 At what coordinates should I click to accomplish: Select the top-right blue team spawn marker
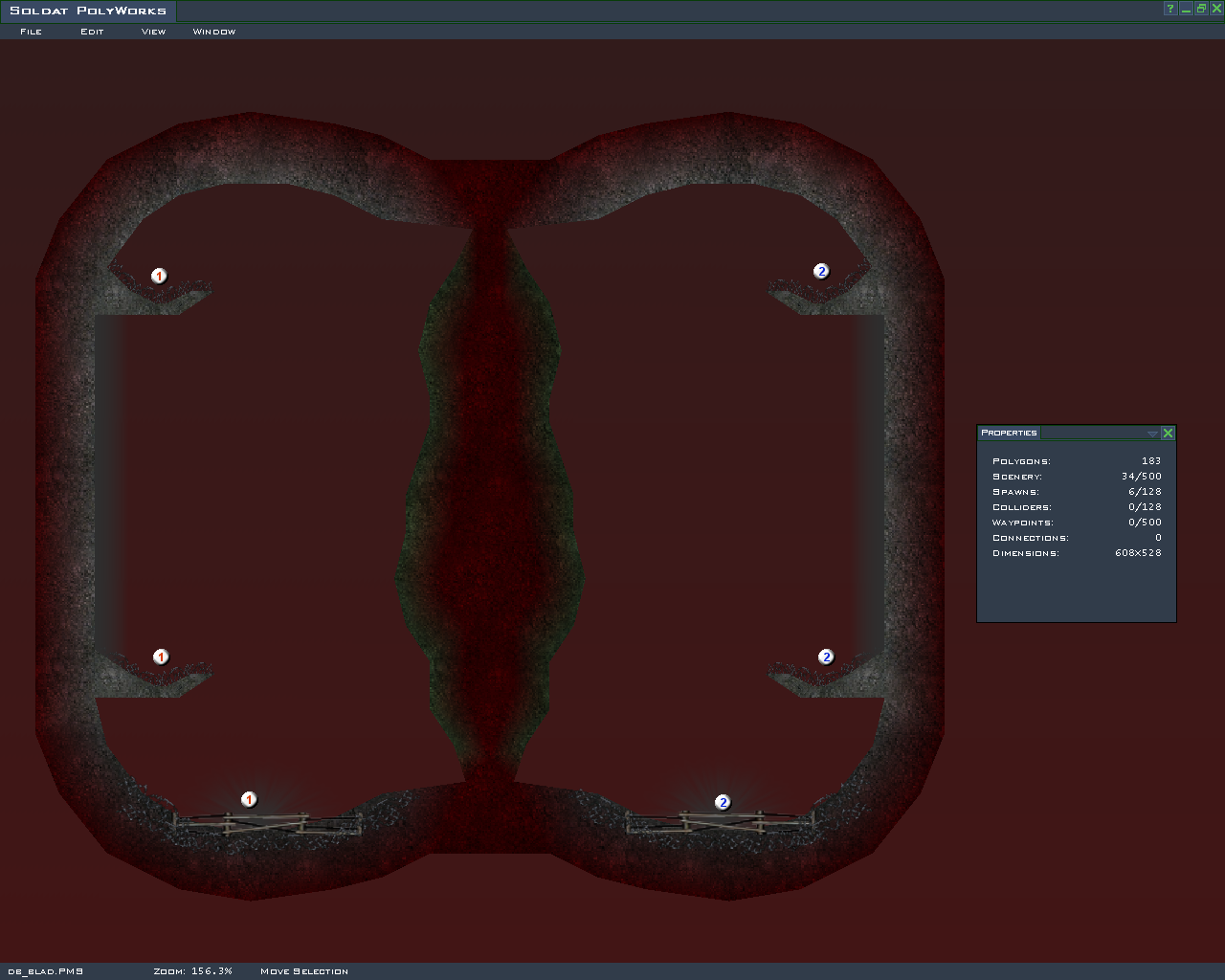821,271
